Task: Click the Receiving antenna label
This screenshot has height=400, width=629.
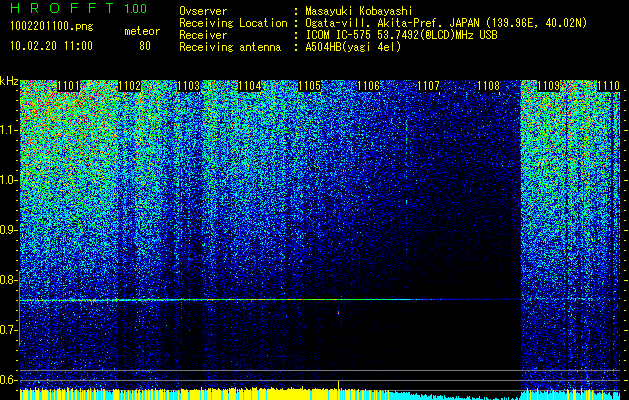Action: pos(230,47)
